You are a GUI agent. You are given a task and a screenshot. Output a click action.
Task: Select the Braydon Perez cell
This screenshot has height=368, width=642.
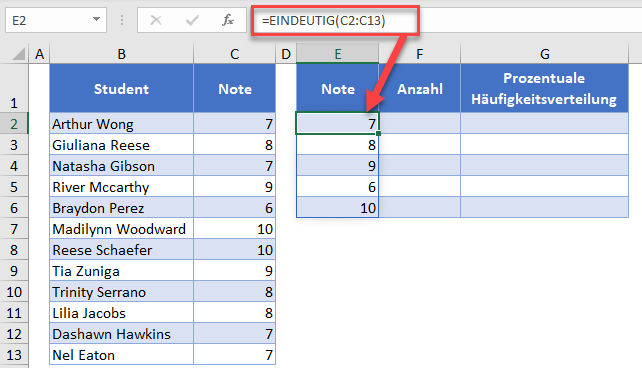click(121, 208)
